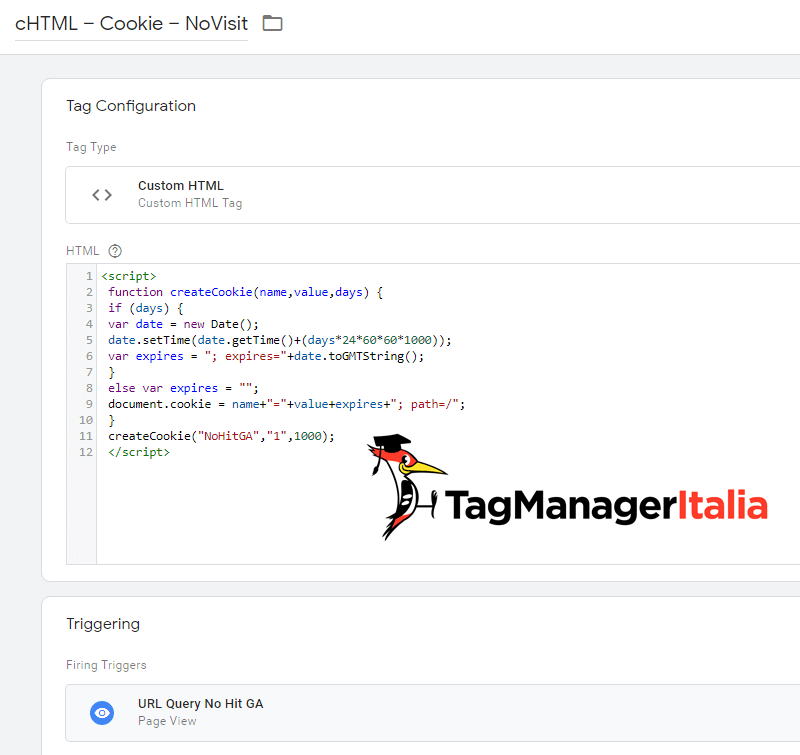Click the folder icon beside tag name

coord(272,23)
